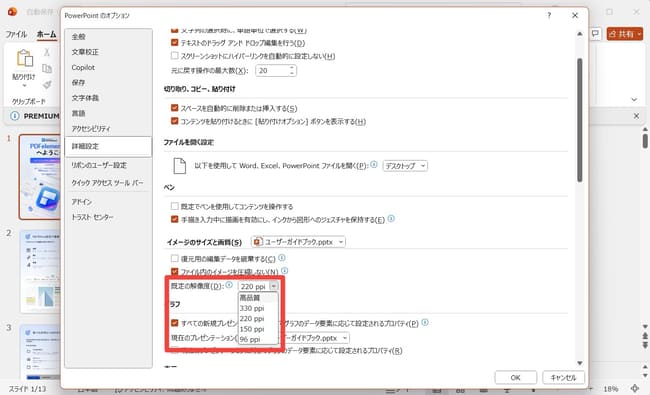Viewport: 650px width, 395px height.
Task: Select アドイン options category
Action: [x=109, y=201]
